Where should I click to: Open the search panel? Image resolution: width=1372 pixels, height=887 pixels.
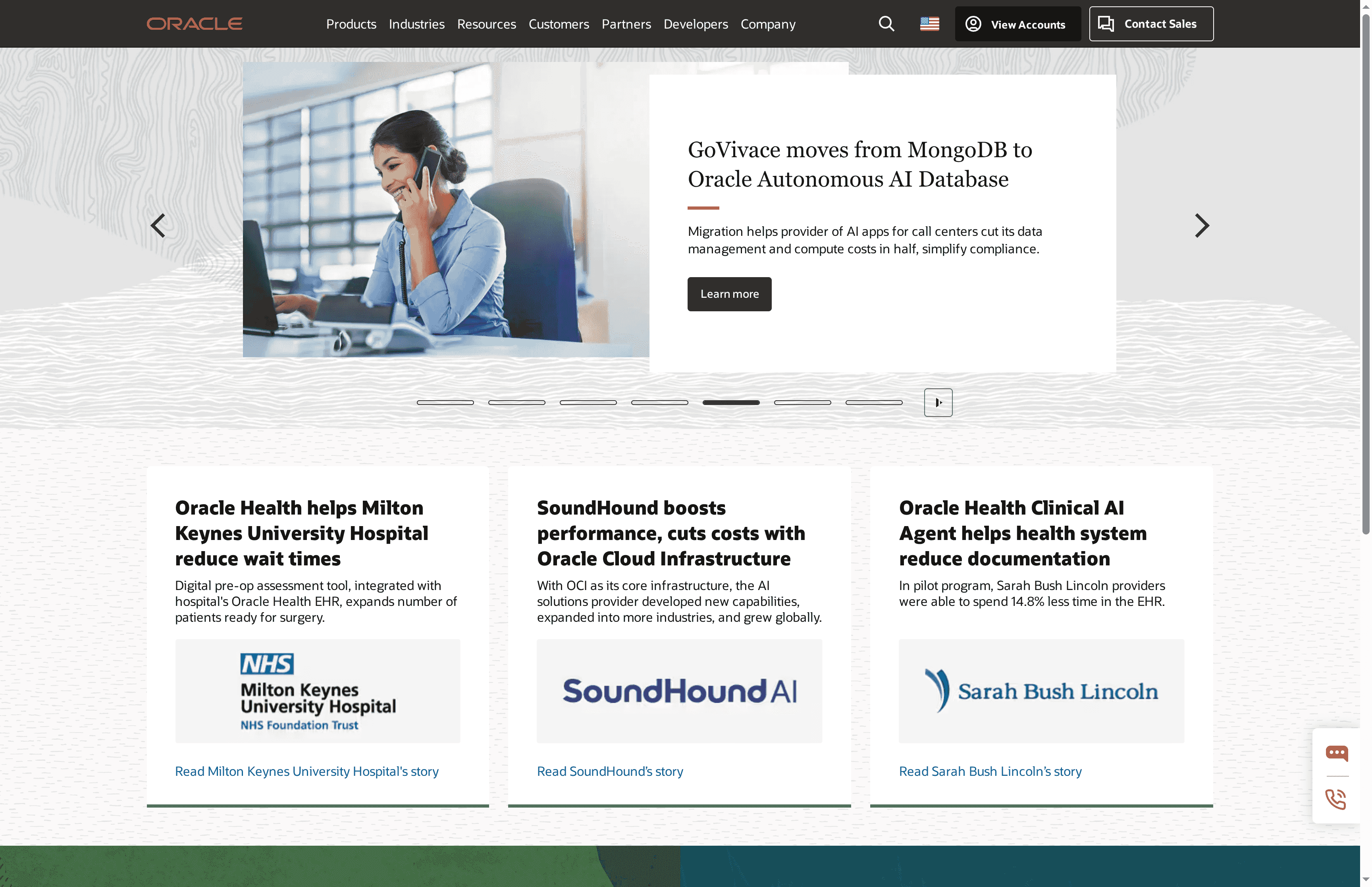click(x=886, y=23)
